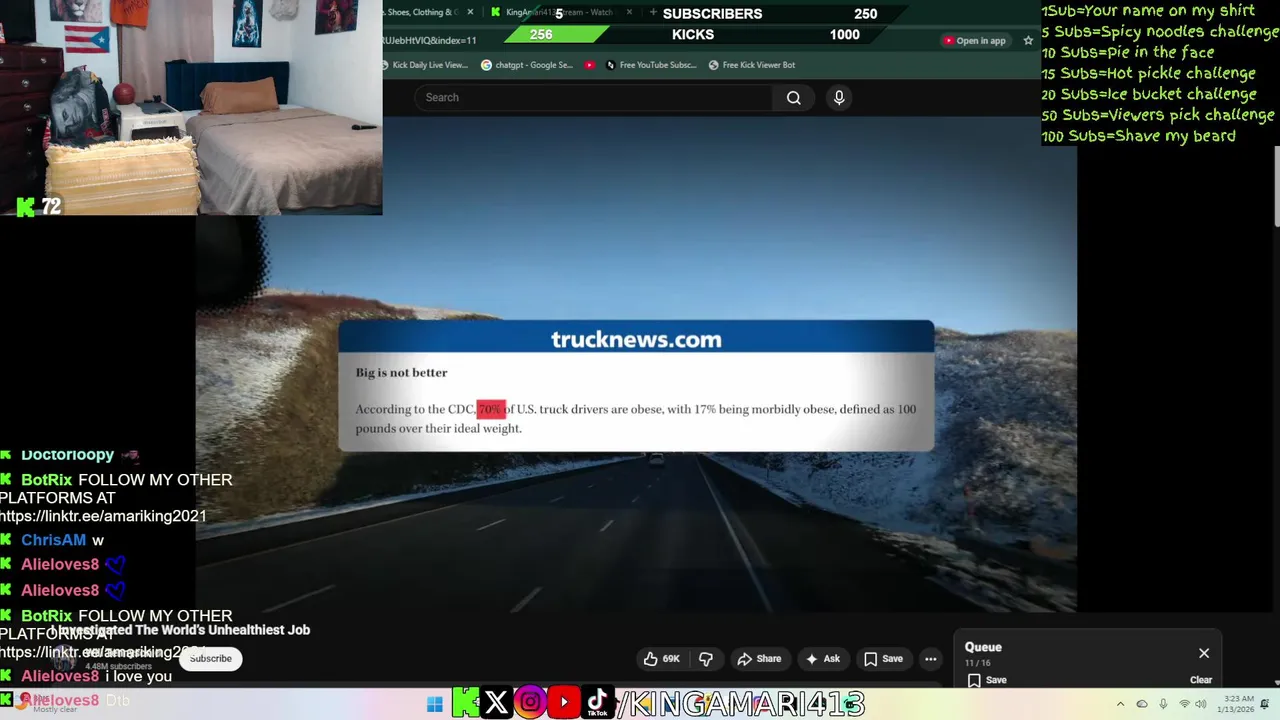This screenshot has height=720, width=1280.
Task: Click the page vertical scrollbar
Action: [x=1277, y=187]
